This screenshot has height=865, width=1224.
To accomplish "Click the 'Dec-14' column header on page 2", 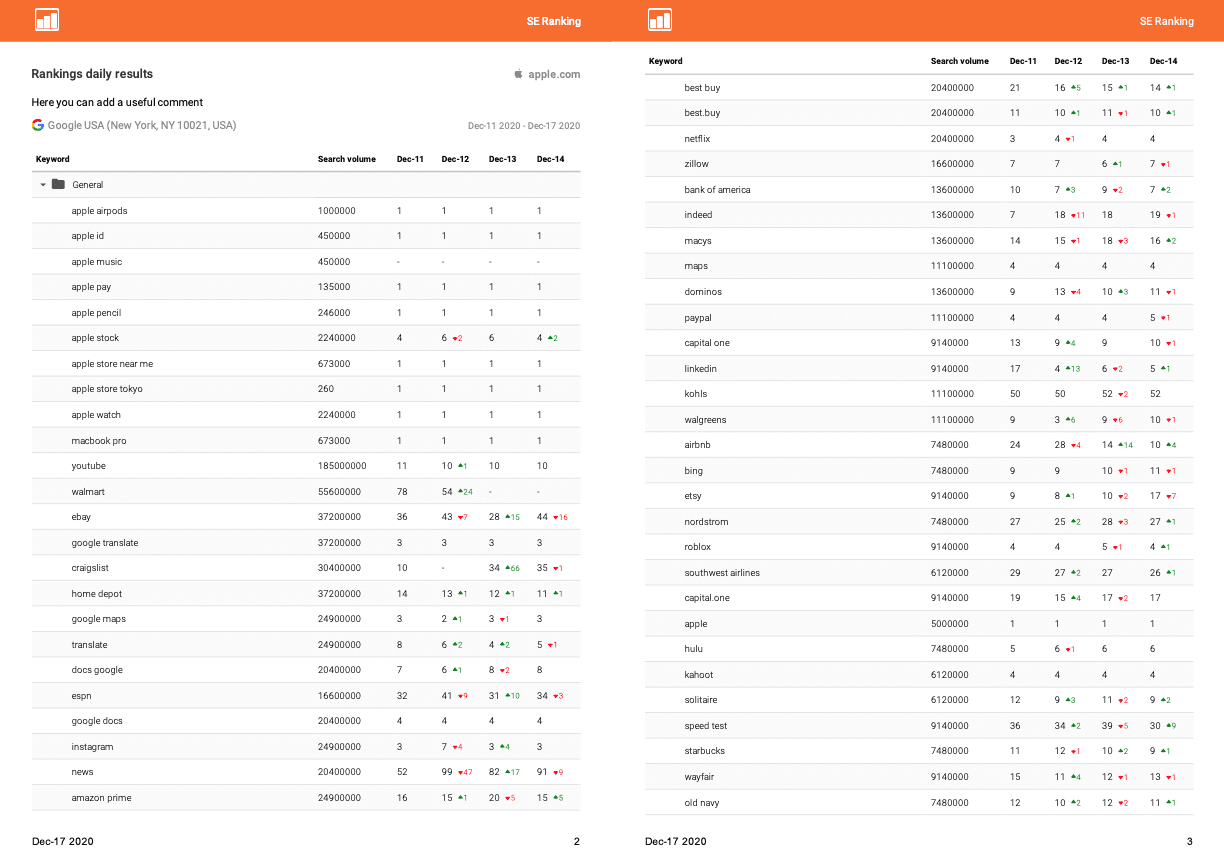I will (551, 159).
